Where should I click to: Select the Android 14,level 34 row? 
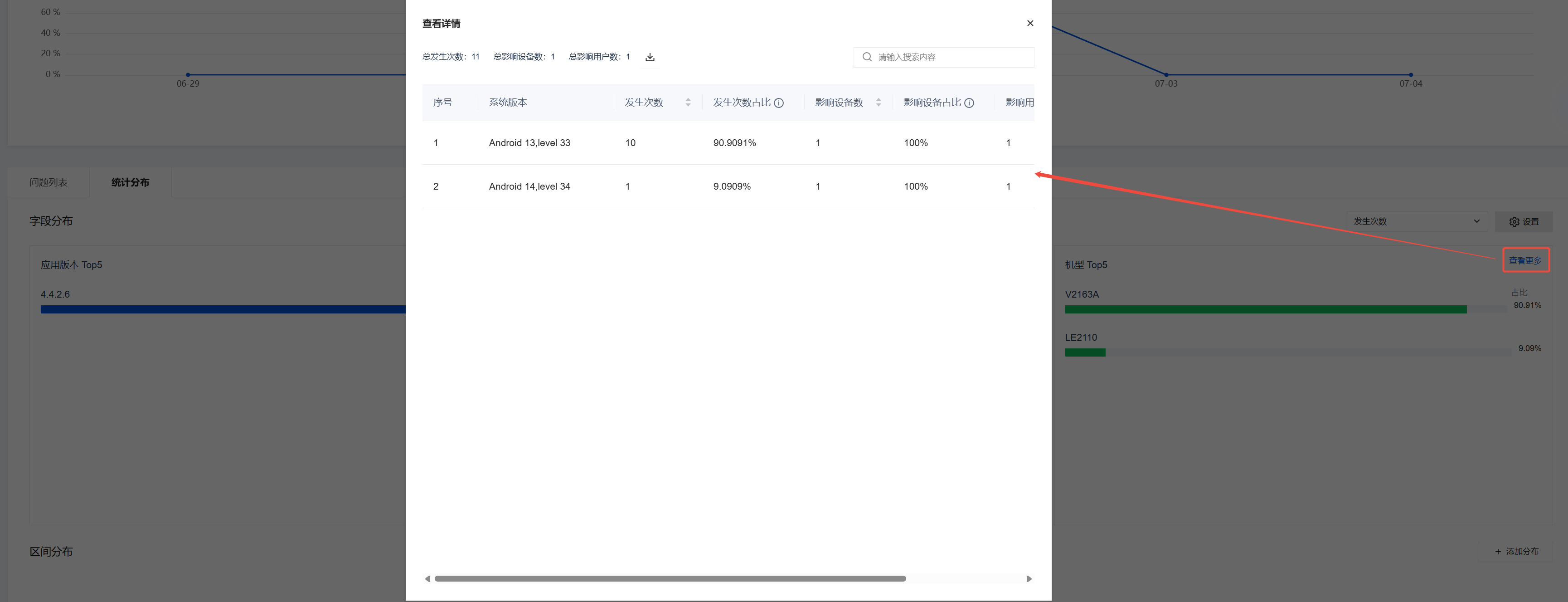coord(529,186)
